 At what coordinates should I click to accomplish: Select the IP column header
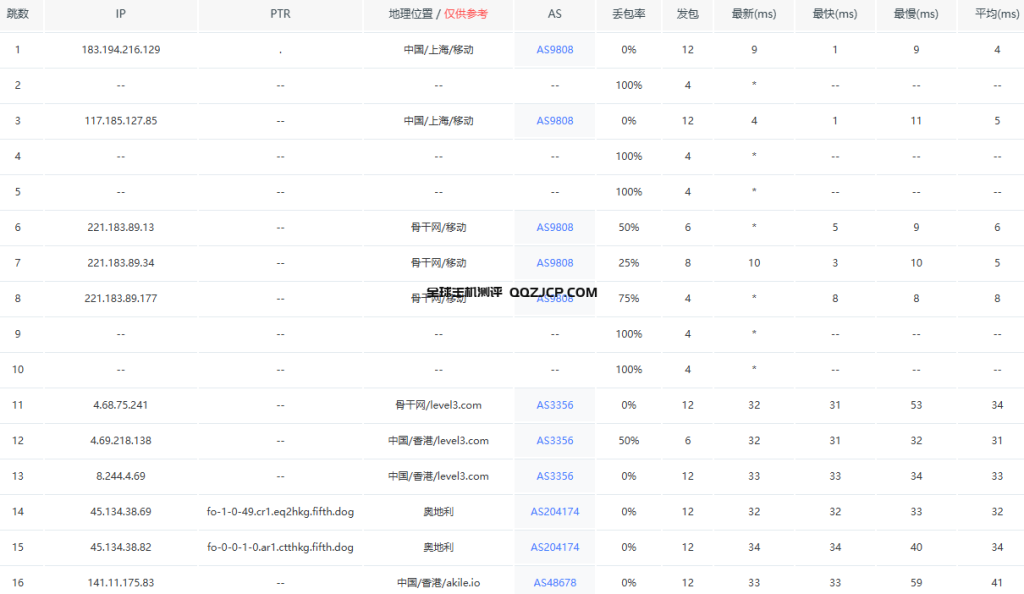[x=120, y=14]
